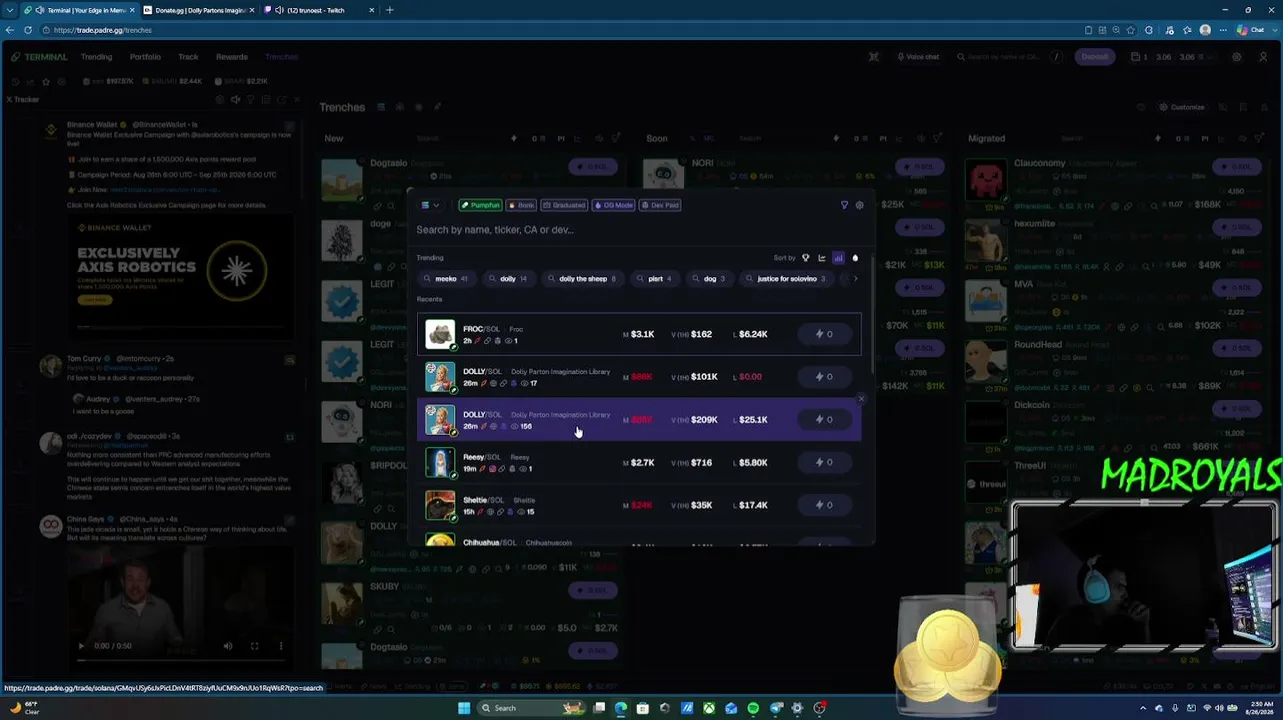Screen dimensions: 1283x720
Task: Open search modal settings gear
Action: point(859,205)
